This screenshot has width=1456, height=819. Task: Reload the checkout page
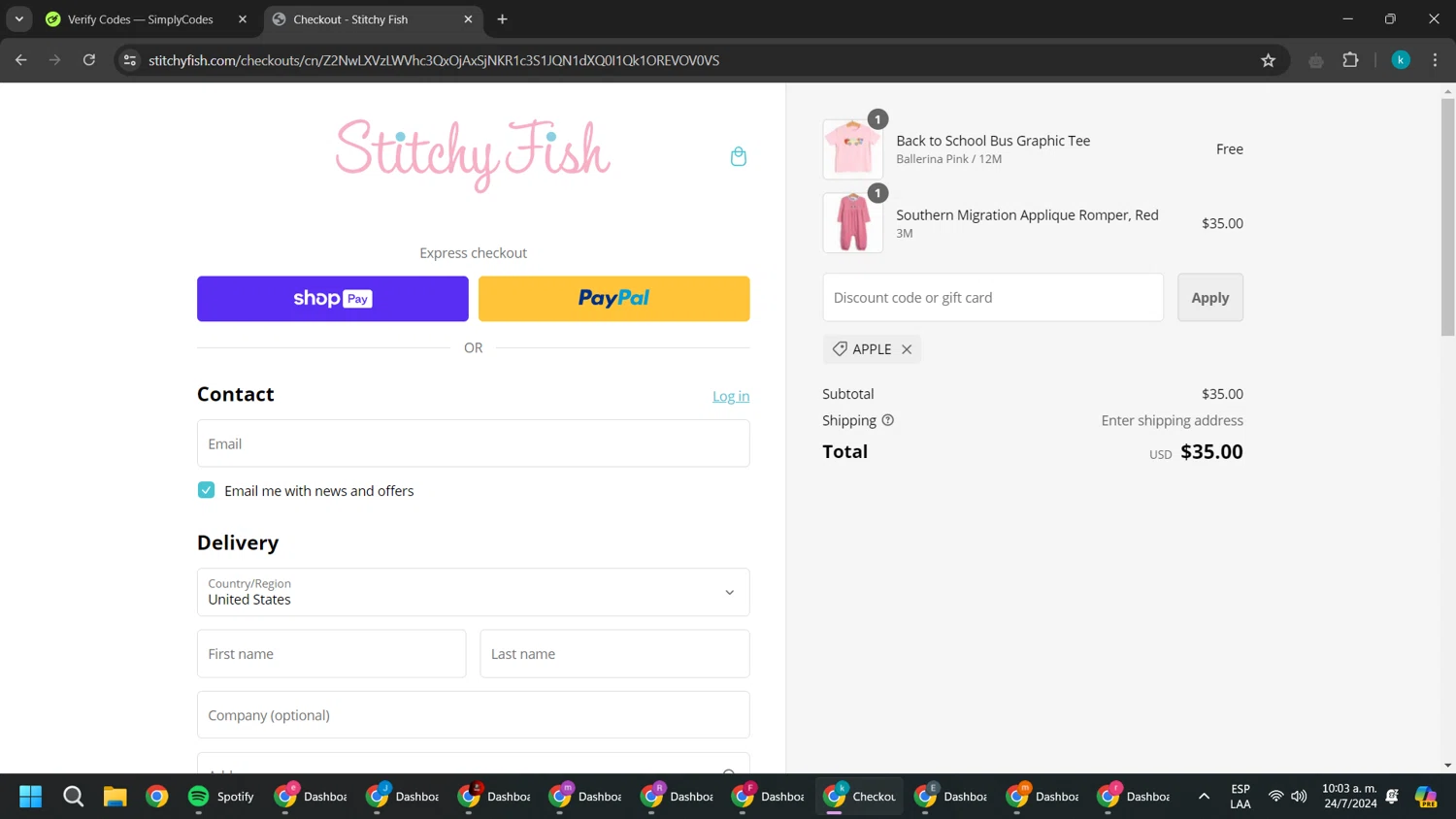[x=89, y=60]
